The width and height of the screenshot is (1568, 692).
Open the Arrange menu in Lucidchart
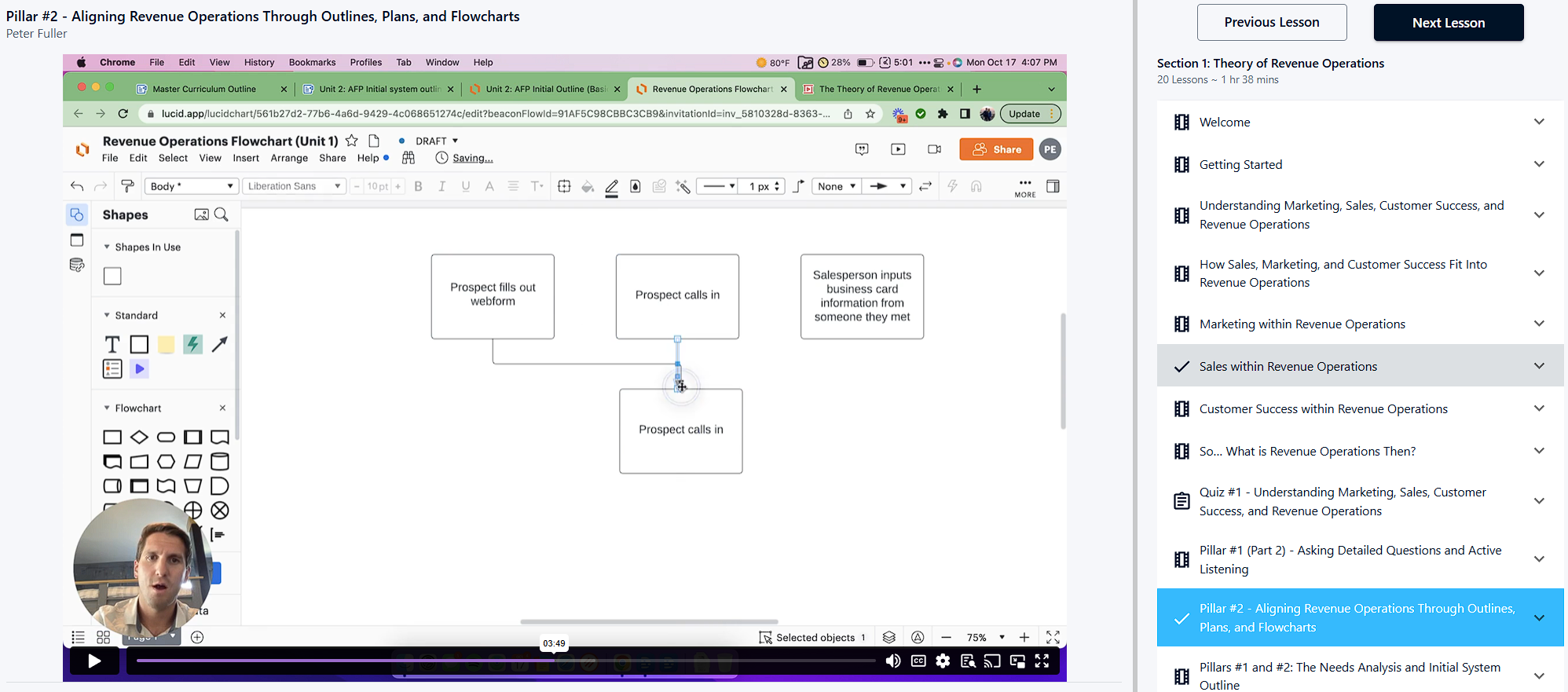coord(289,158)
